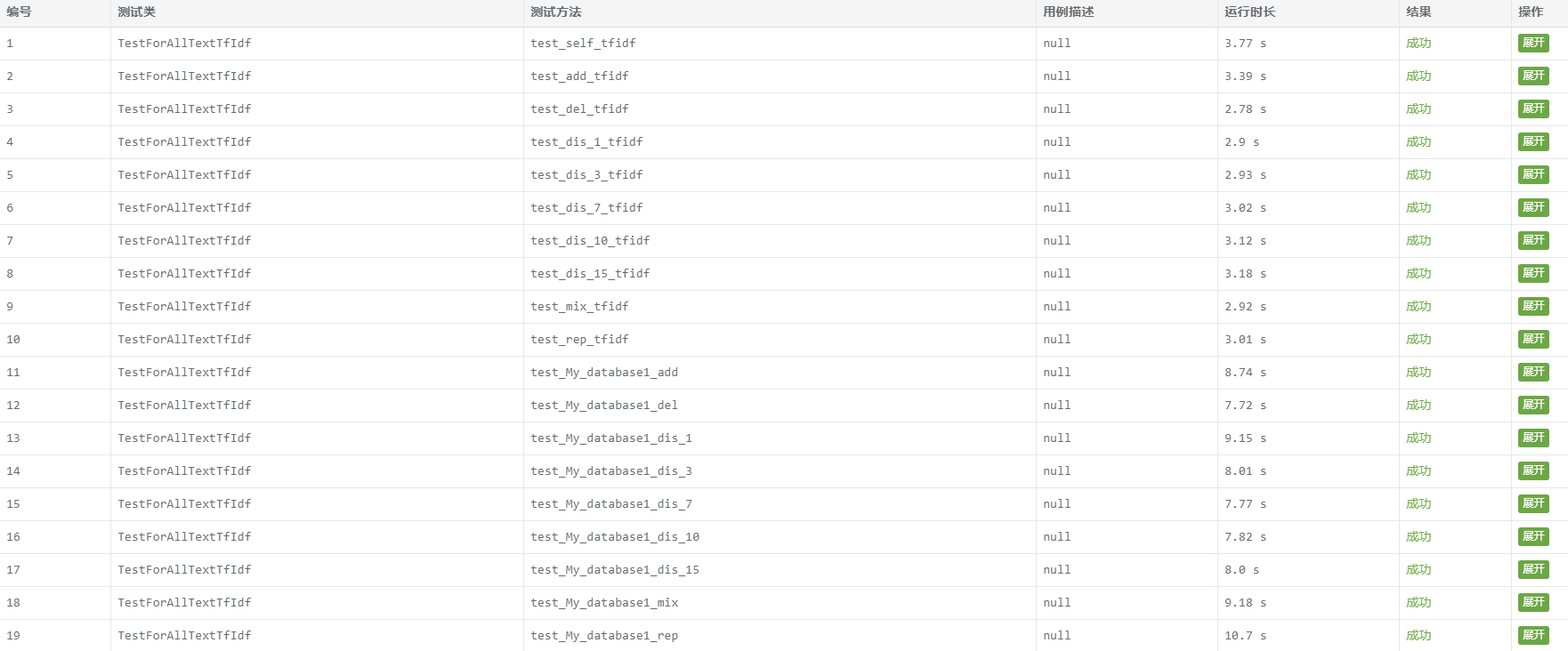1568x651 pixels.
Task: Expand test_My_database1_dis_3 details
Action: tap(1532, 470)
